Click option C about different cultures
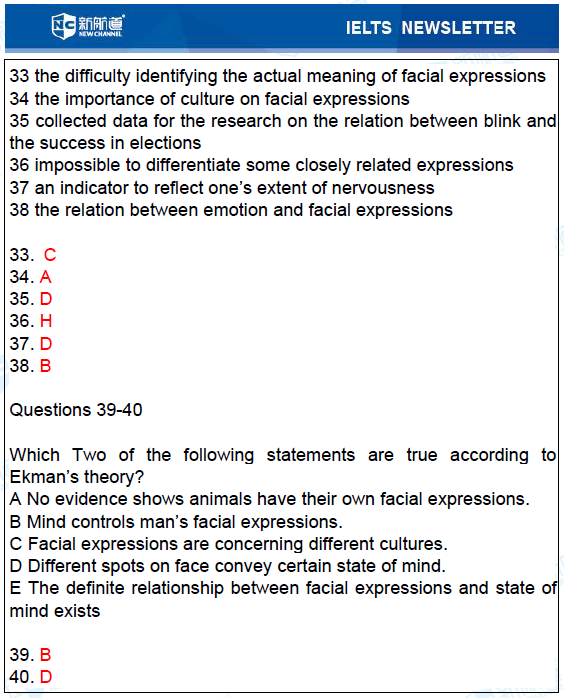The width and height of the screenshot is (564, 698). coord(229,544)
